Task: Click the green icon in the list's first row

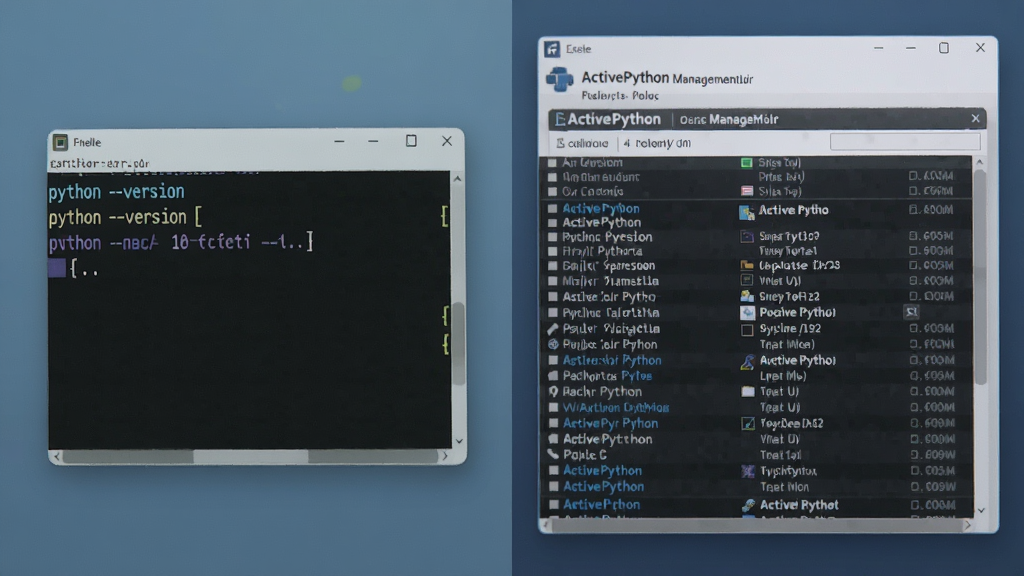Action: point(746,163)
